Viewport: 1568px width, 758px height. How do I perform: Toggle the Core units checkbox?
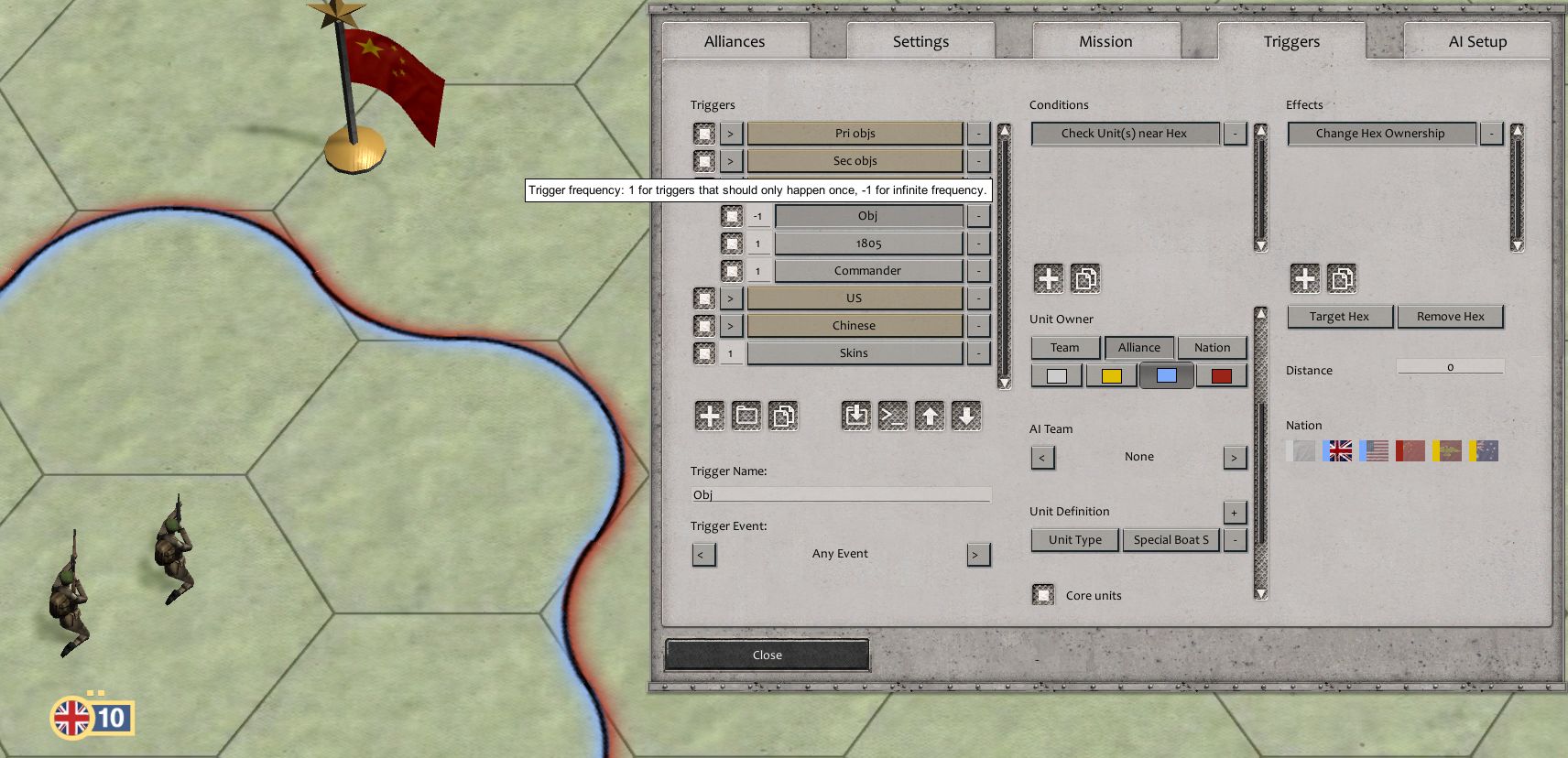point(1043,595)
